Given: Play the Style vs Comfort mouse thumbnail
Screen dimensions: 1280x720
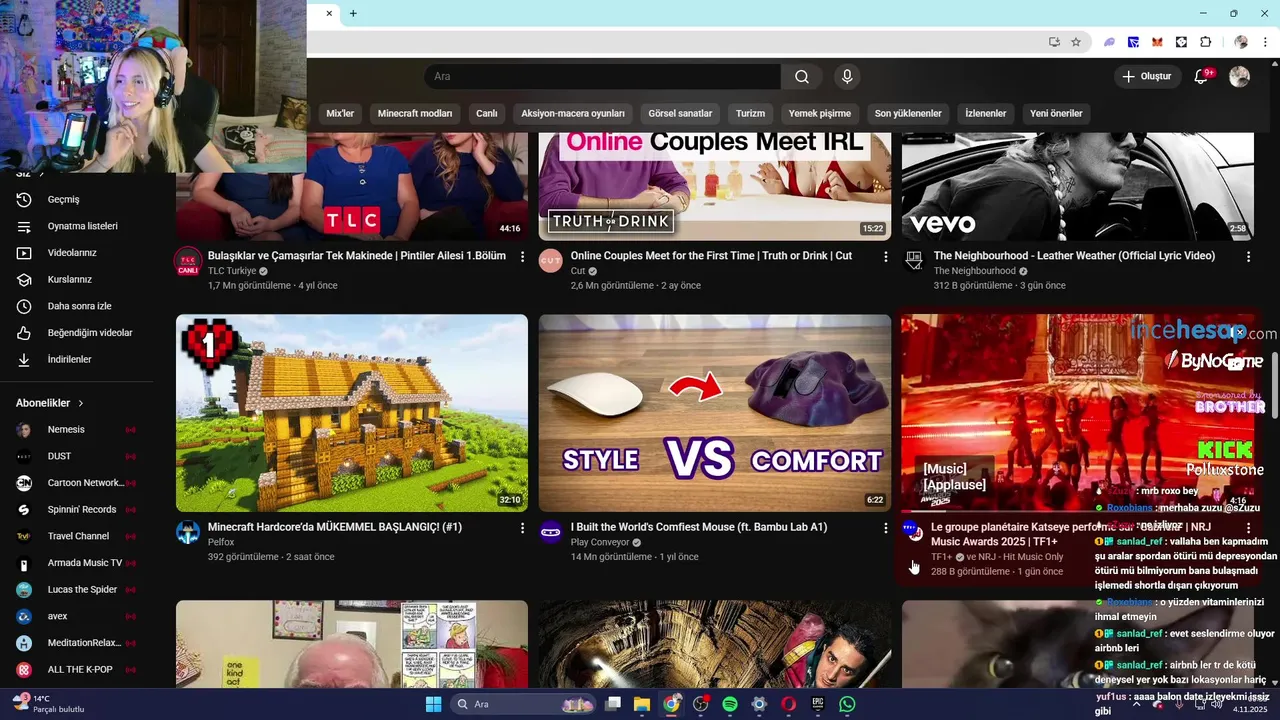Looking at the screenshot, I should pyautogui.click(x=715, y=413).
